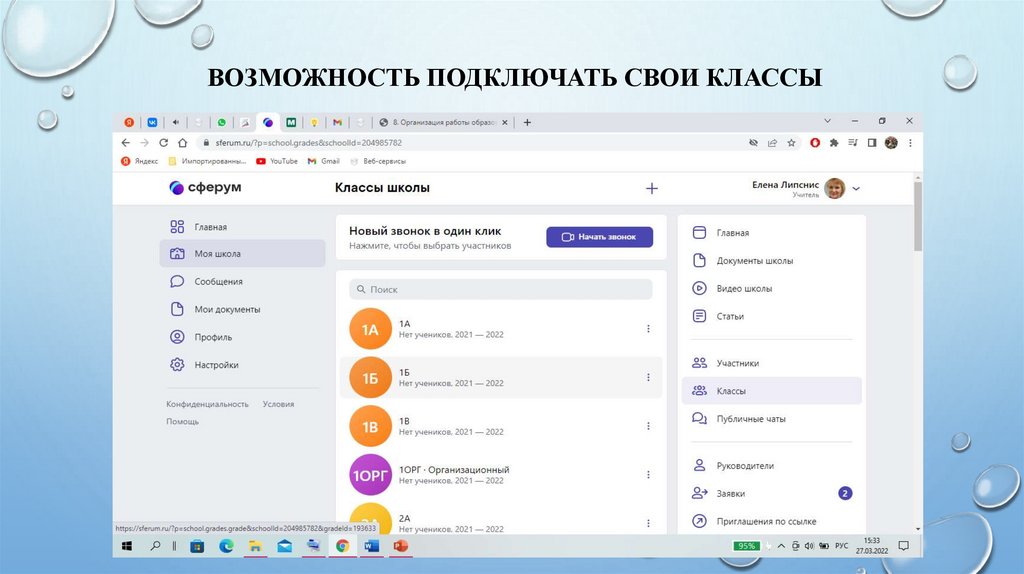Image resolution: width=1024 pixels, height=574 pixels.
Task: Click the Поиск search field
Action: tap(501, 289)
